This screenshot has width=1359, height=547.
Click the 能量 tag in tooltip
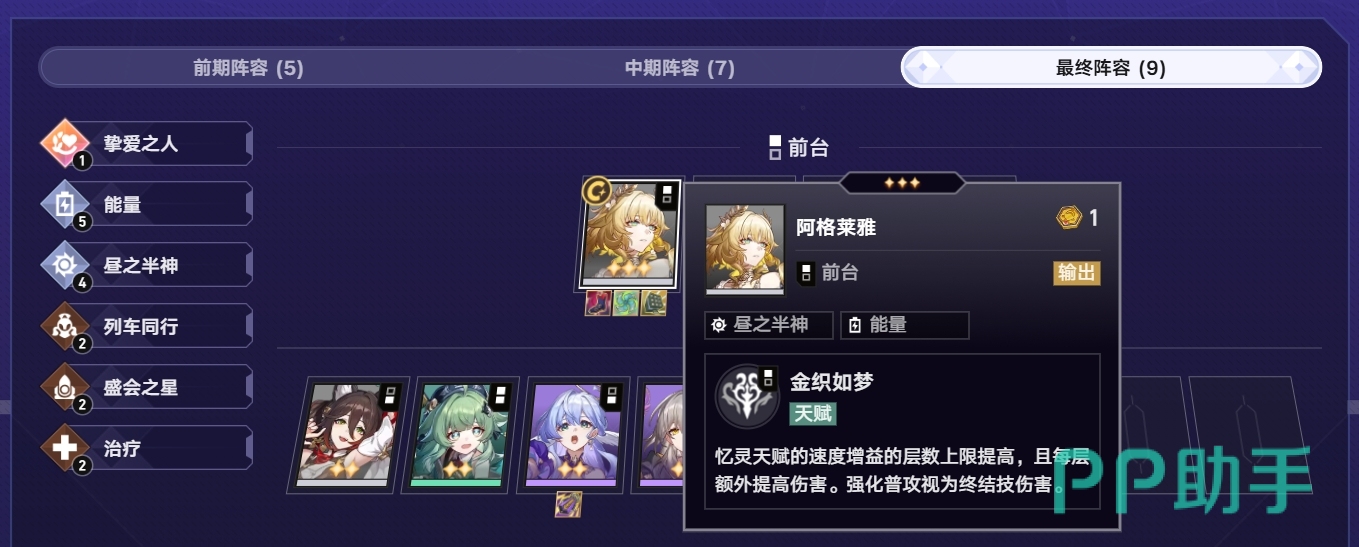pyautogui.click(x=905, y=325)
